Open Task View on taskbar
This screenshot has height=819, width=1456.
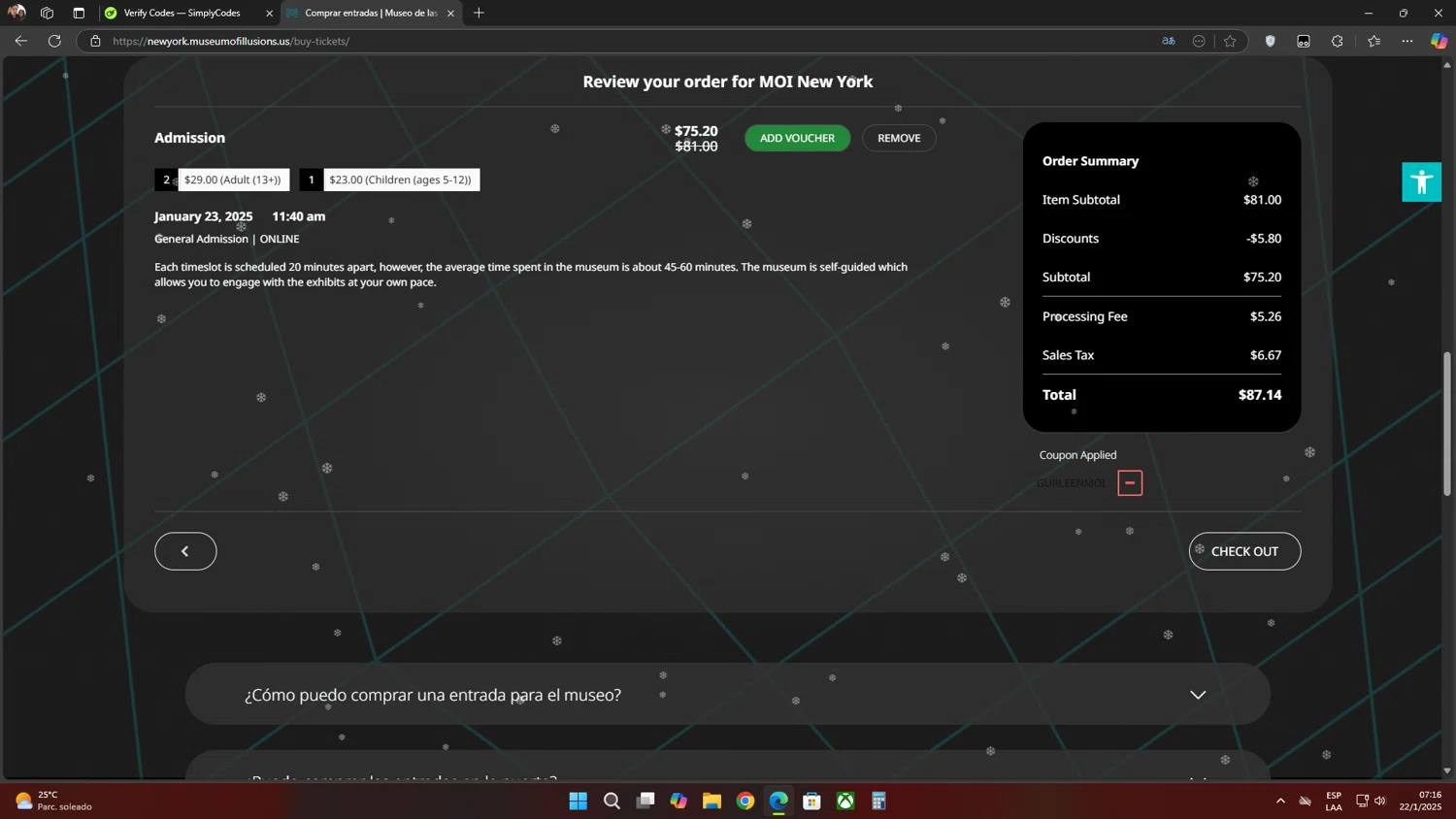[645, 801]
